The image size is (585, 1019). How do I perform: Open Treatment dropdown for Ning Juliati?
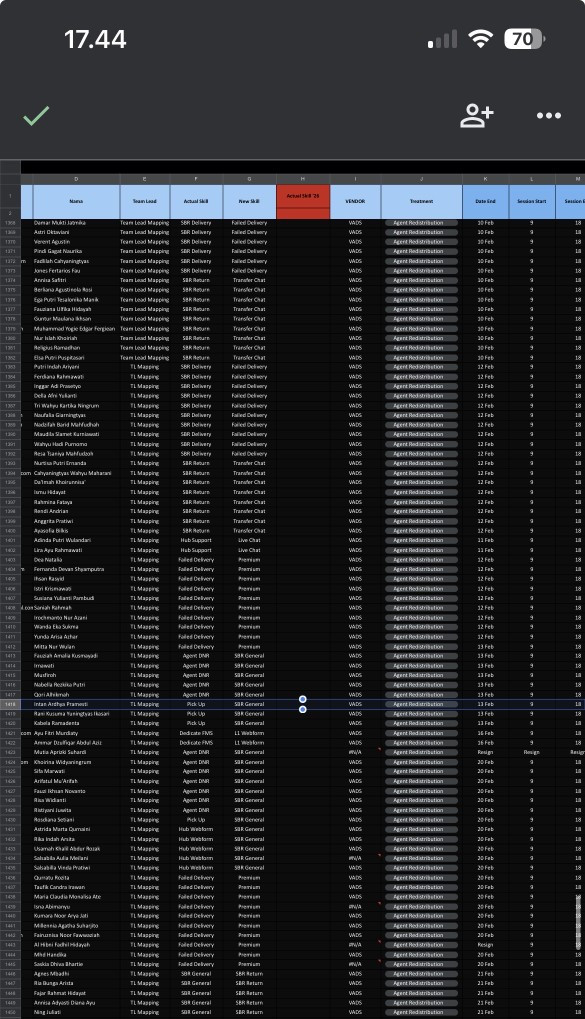[421, 1012]
